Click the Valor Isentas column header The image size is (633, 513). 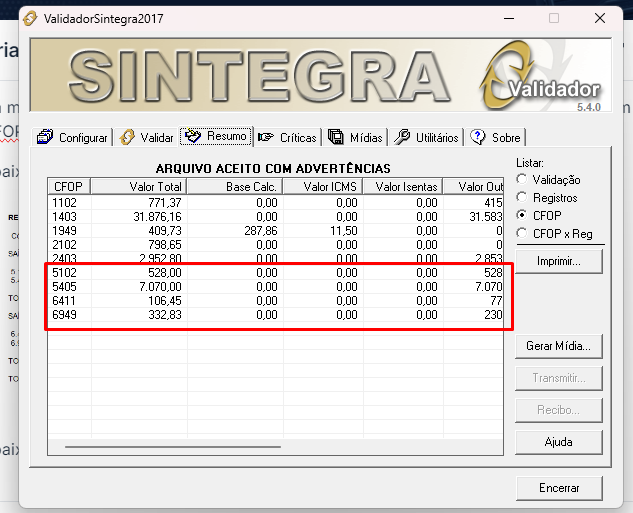(x=403, y=186)
